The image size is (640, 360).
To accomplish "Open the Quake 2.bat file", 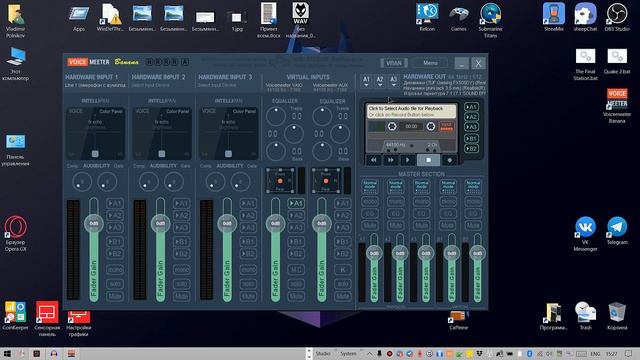I will 617,61.
